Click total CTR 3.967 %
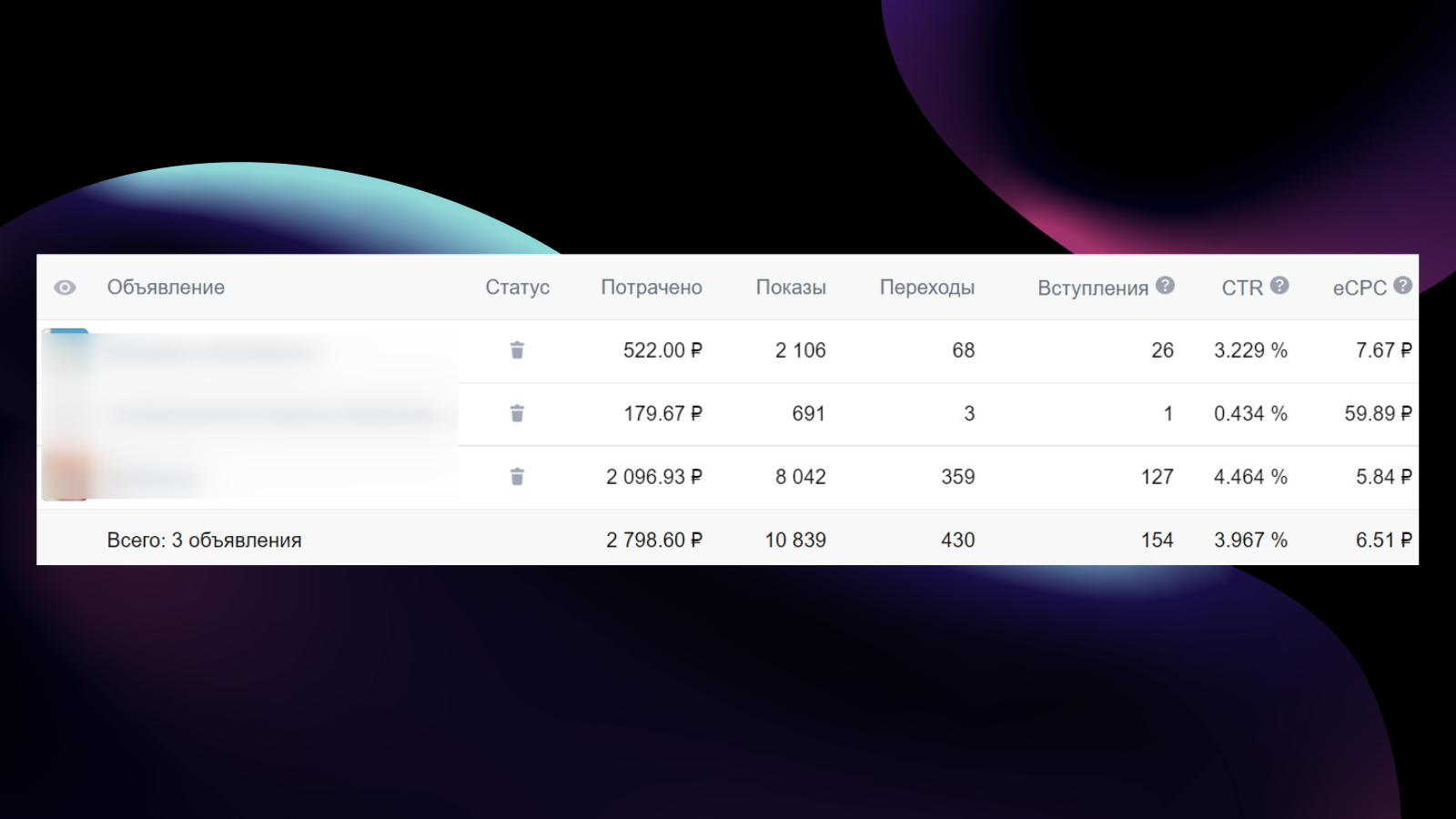The image size is (1456, 819). click(1251, 541)
